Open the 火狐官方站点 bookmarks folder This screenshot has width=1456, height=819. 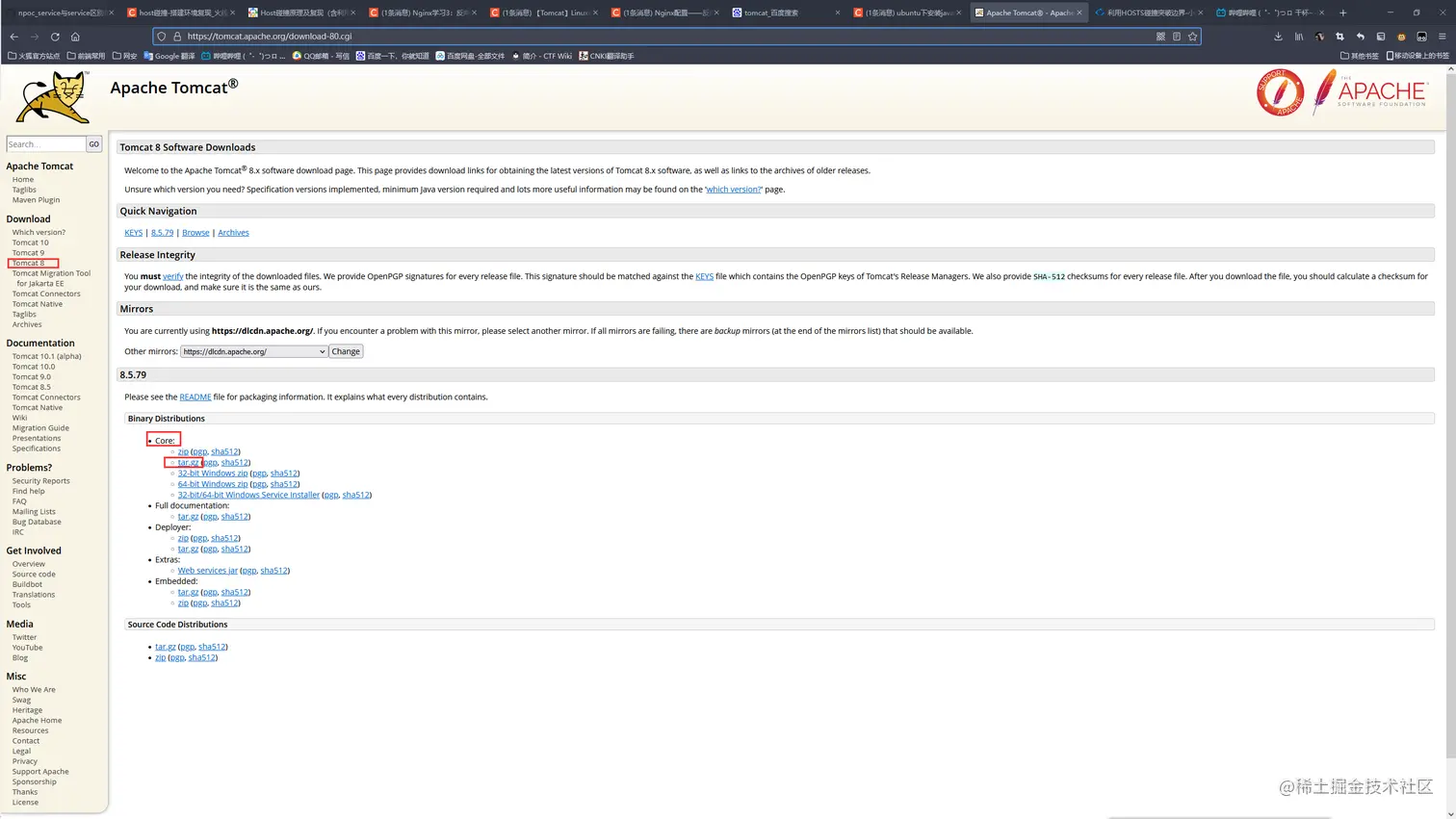click(34, 56)
